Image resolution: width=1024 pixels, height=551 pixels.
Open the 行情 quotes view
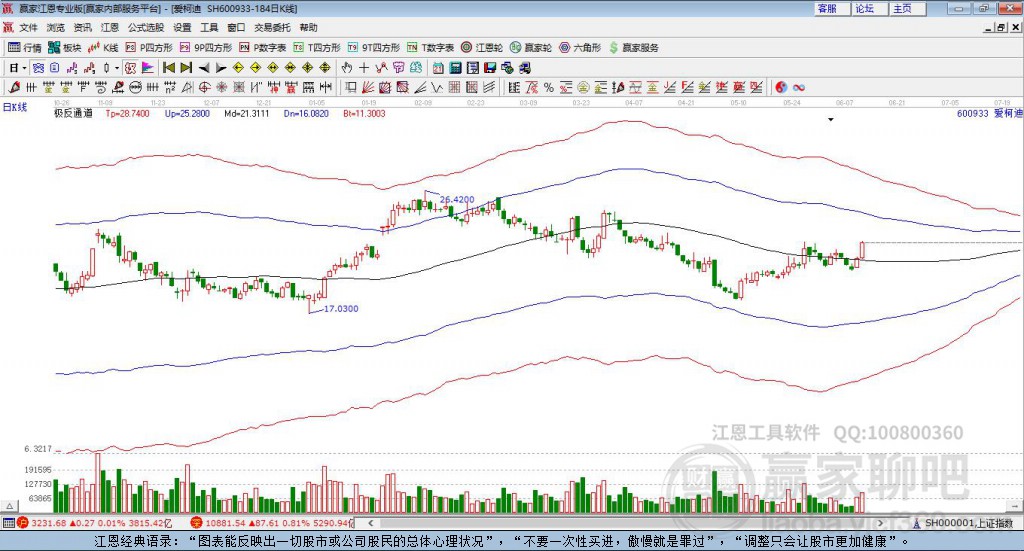pyautogui.click(x=25, y=48)
